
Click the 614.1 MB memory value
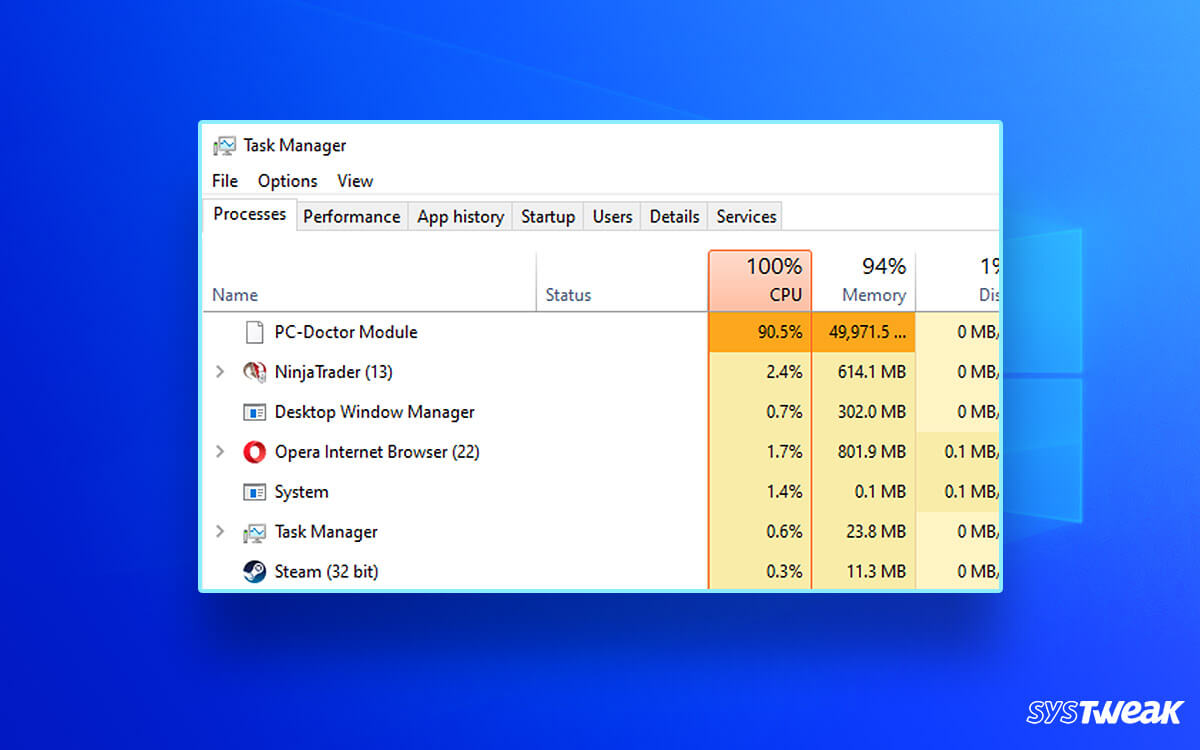tap(872, 372)
